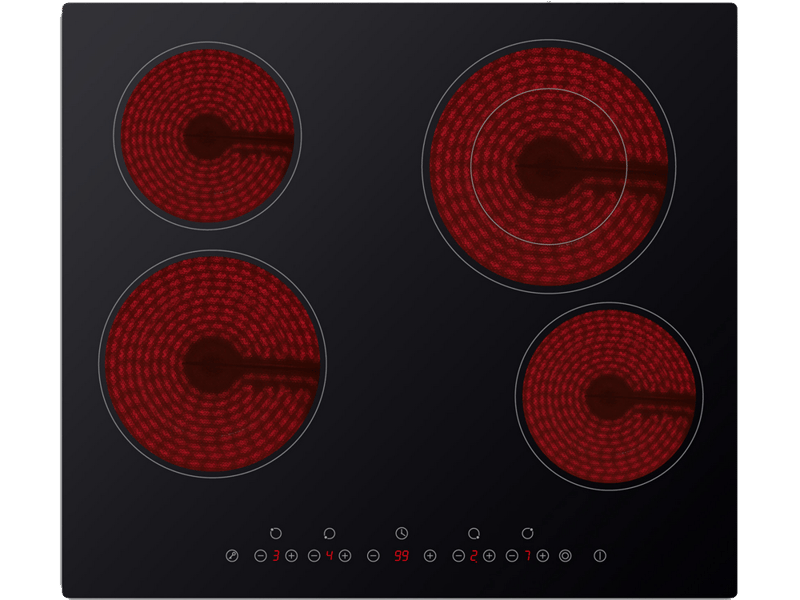The height and width of the screenshot is (600, 800).
Task: Decrease the zone showing level 2
Action: coord(459,556)
